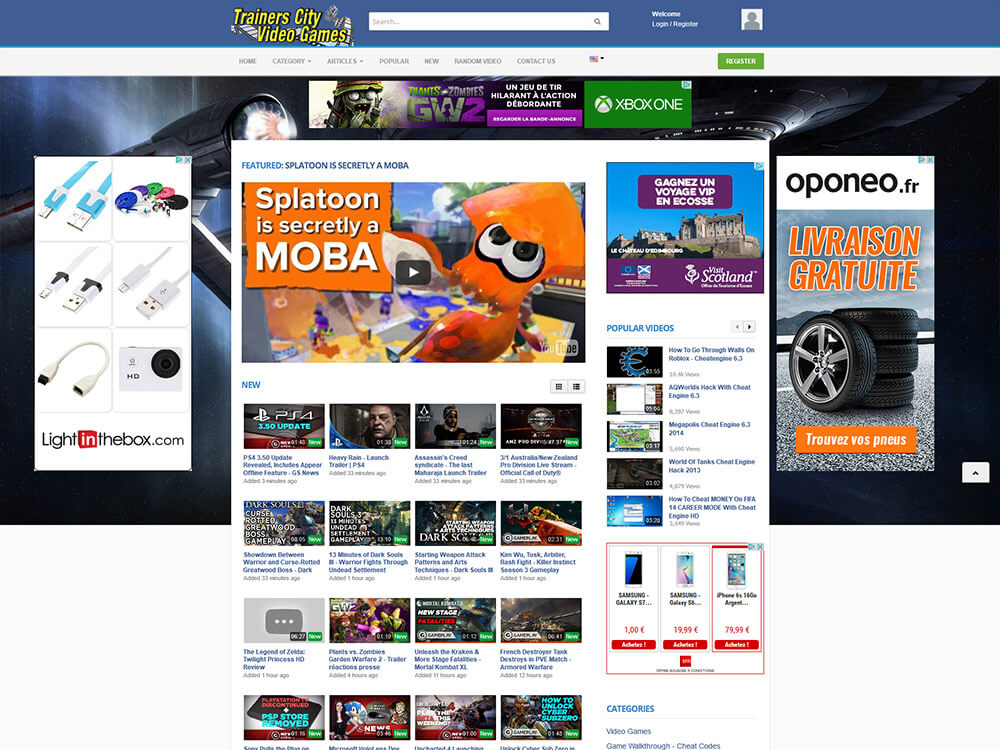Click 'Trouvez vos pneus' button in oponeo ad

pyautogui.click(x=855, y=439)
